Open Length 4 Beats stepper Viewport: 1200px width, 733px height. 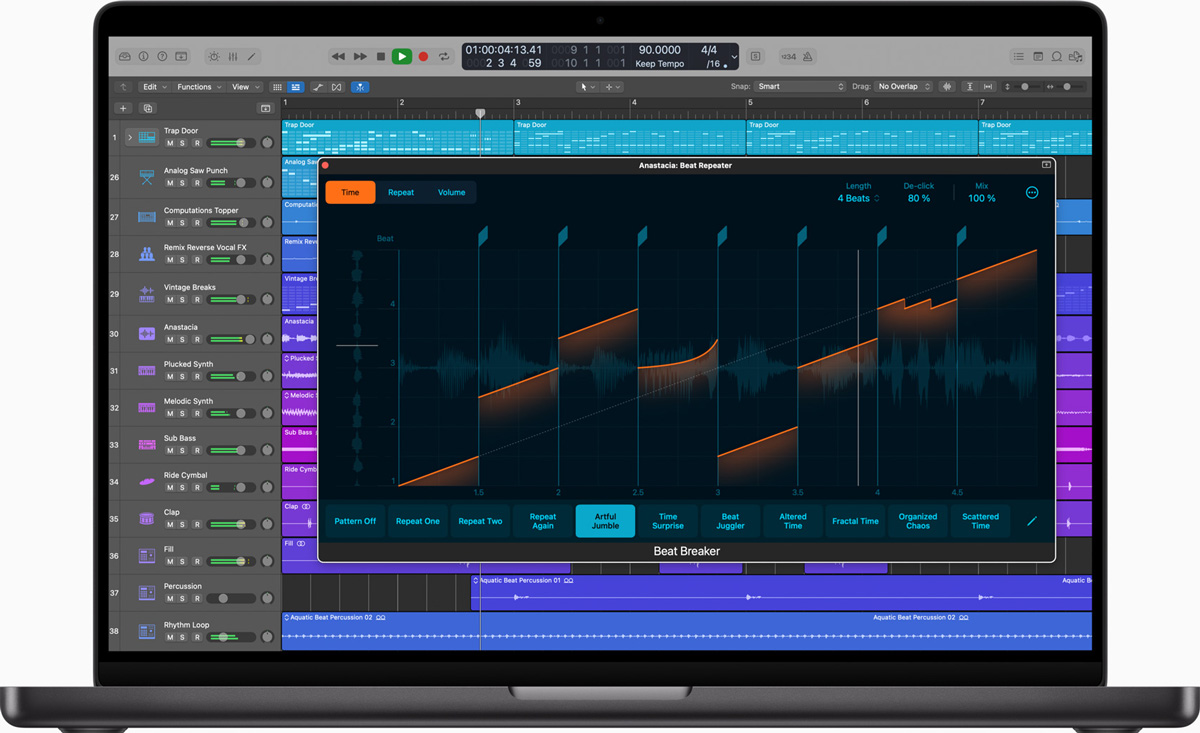pos(858,199)
